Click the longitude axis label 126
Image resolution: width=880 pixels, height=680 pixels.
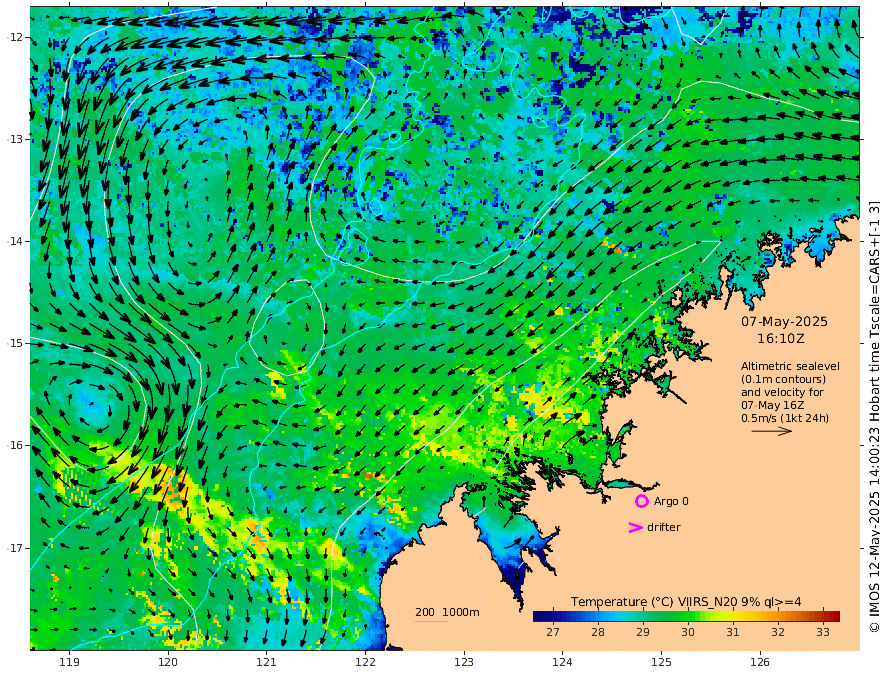(760, 663)
